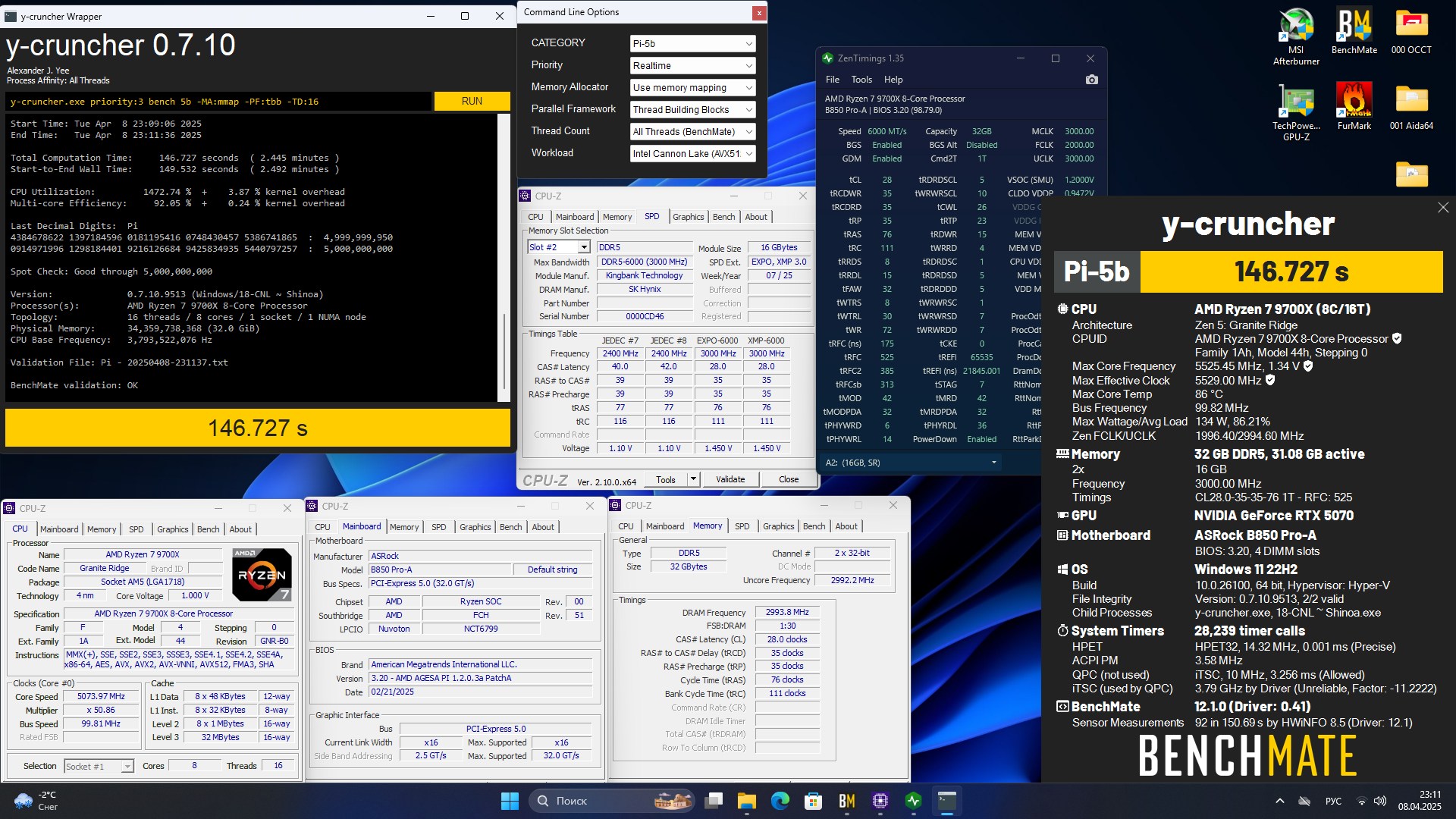Open About tab in CPU-Z CPU window

click(240, 529)
